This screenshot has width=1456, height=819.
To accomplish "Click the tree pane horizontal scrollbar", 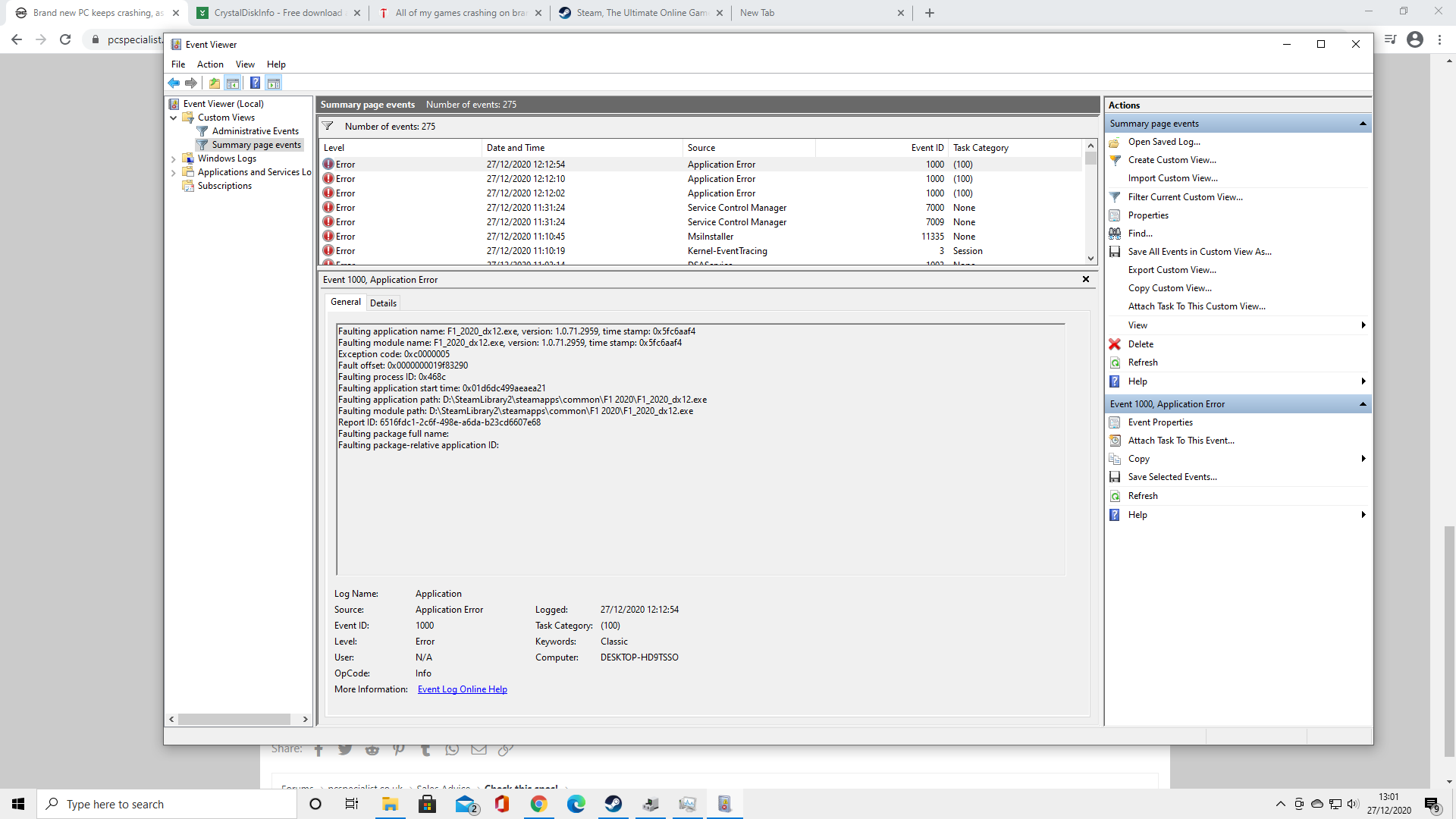I will click(234, 719).
